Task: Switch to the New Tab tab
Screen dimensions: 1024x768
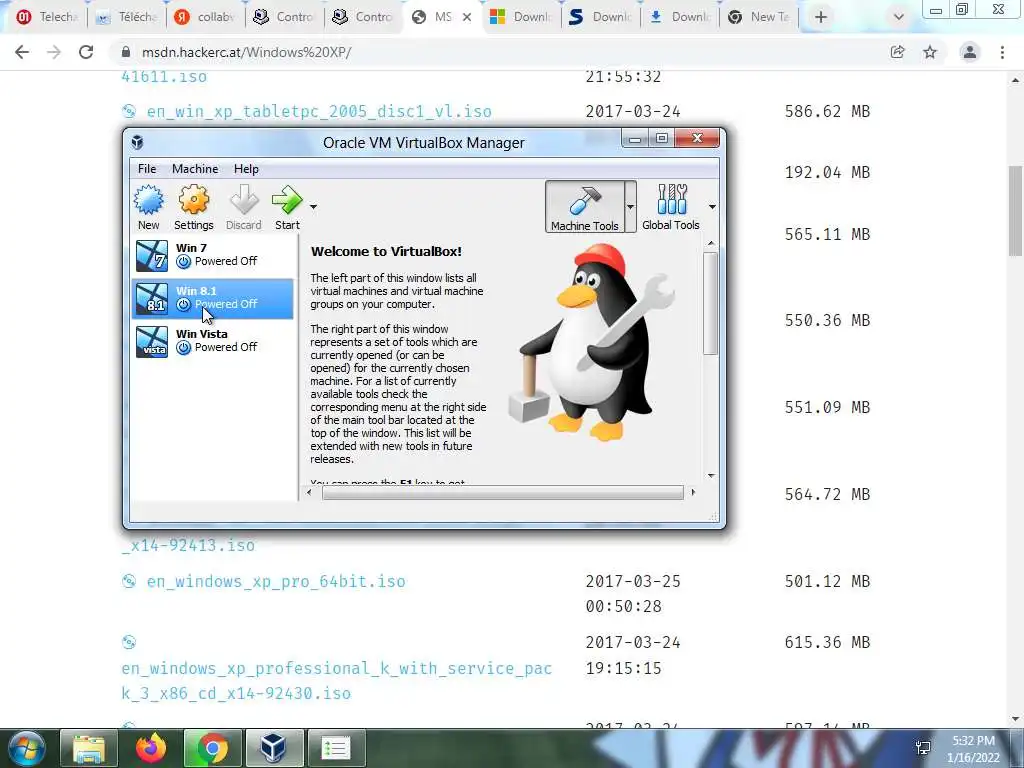Action: 759,17
